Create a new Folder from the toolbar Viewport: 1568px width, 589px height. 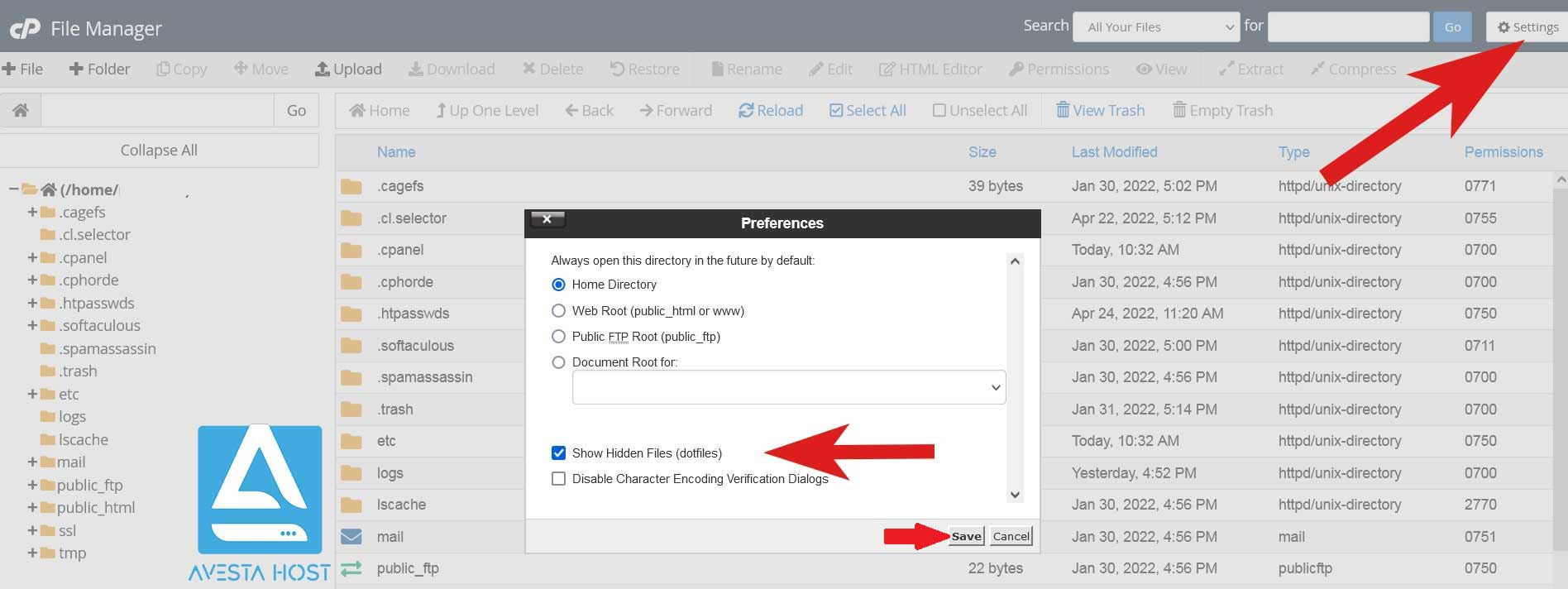(99, 69)
